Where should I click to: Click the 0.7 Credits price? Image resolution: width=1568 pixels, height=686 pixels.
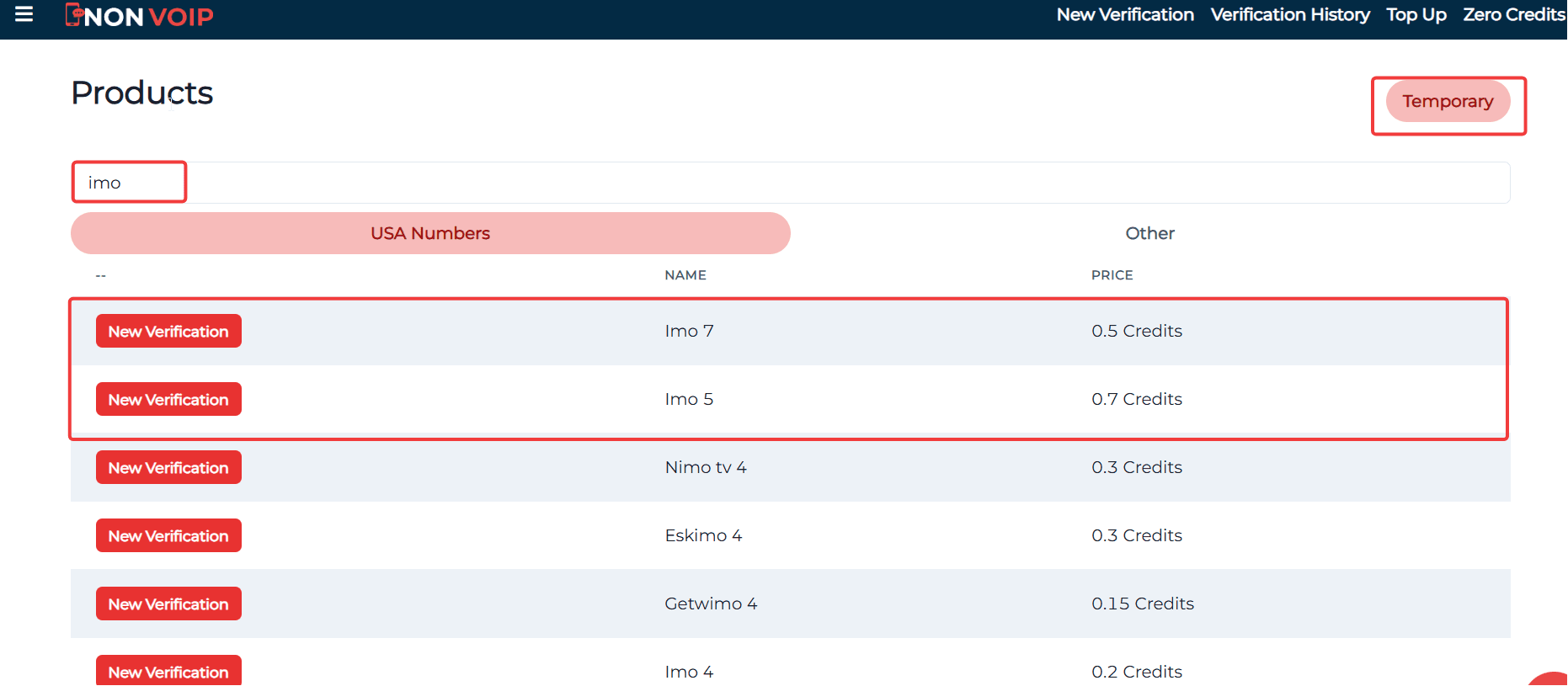[1137, 399]
